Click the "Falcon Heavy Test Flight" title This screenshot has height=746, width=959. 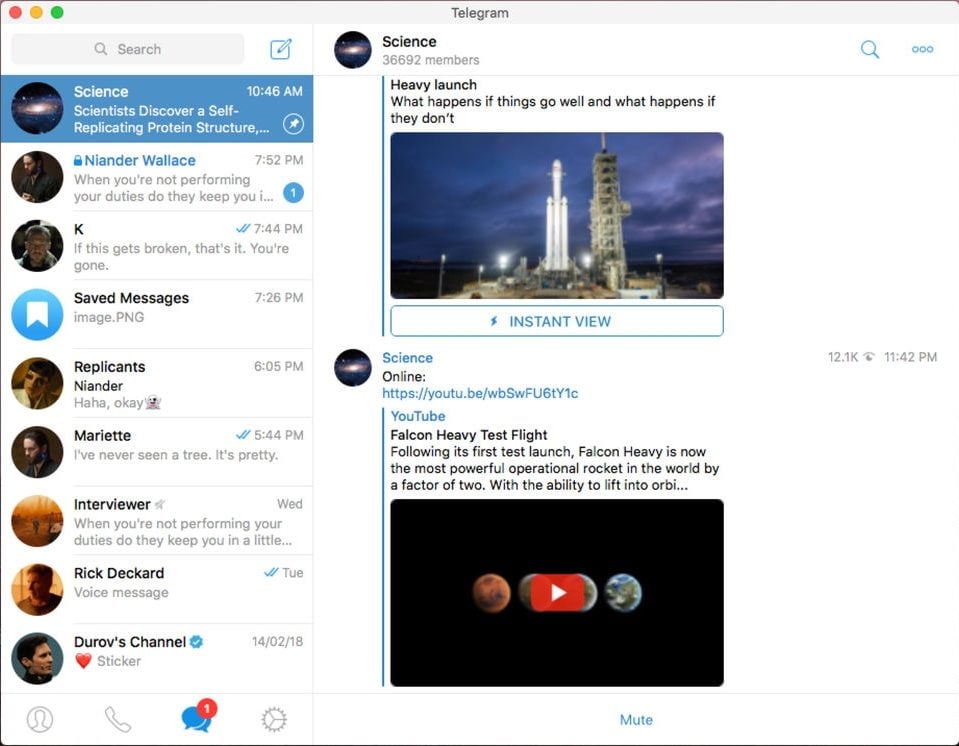point(468,435)
